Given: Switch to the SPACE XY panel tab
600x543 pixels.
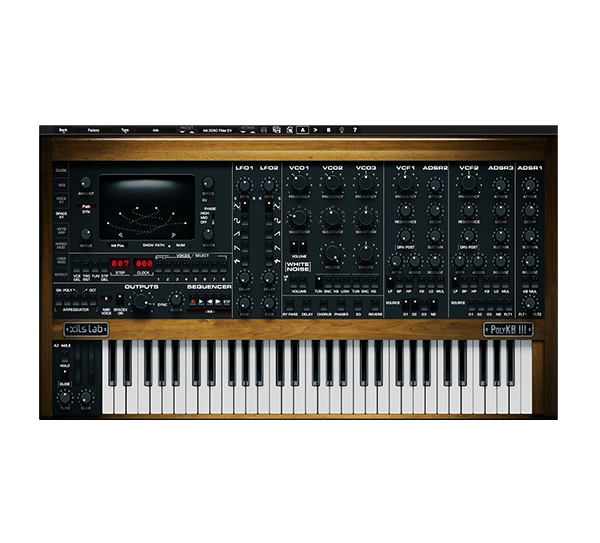Looking at the screenshot, I should (61, 215).
